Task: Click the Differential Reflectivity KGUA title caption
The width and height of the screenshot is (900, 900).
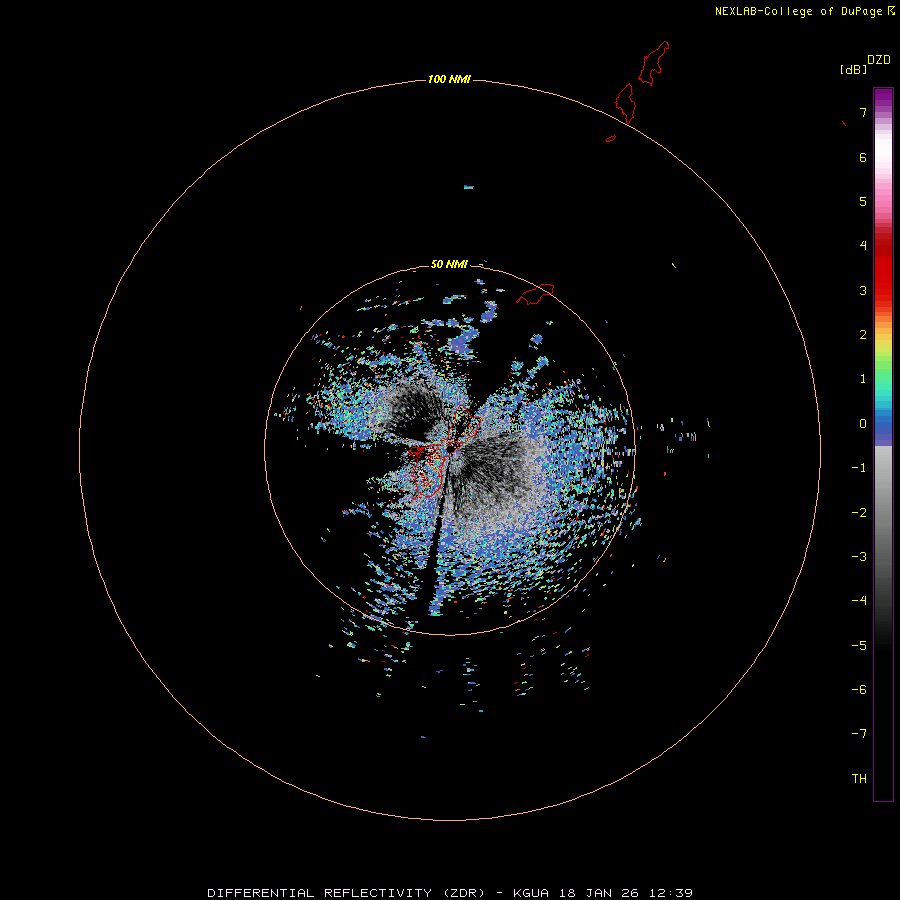Action: pyautogui.click(x=450, y=893)
